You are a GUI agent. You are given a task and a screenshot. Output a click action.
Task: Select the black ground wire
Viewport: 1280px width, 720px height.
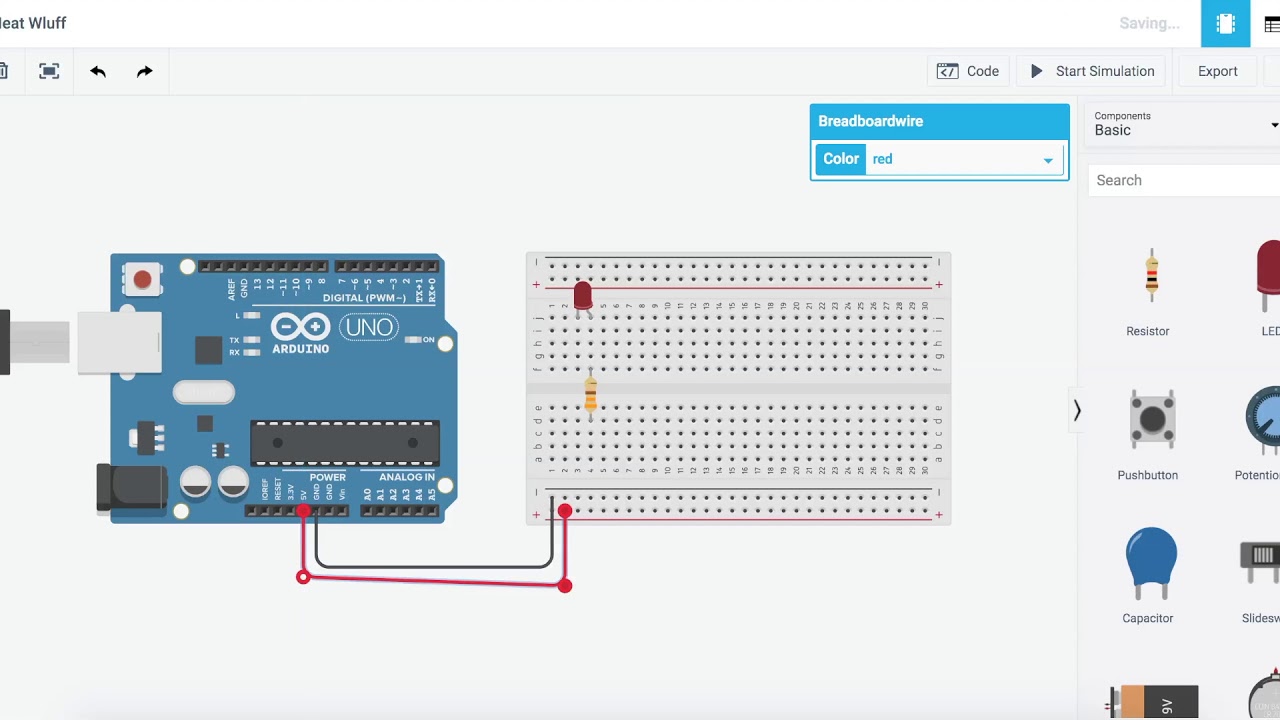[432, 567]
